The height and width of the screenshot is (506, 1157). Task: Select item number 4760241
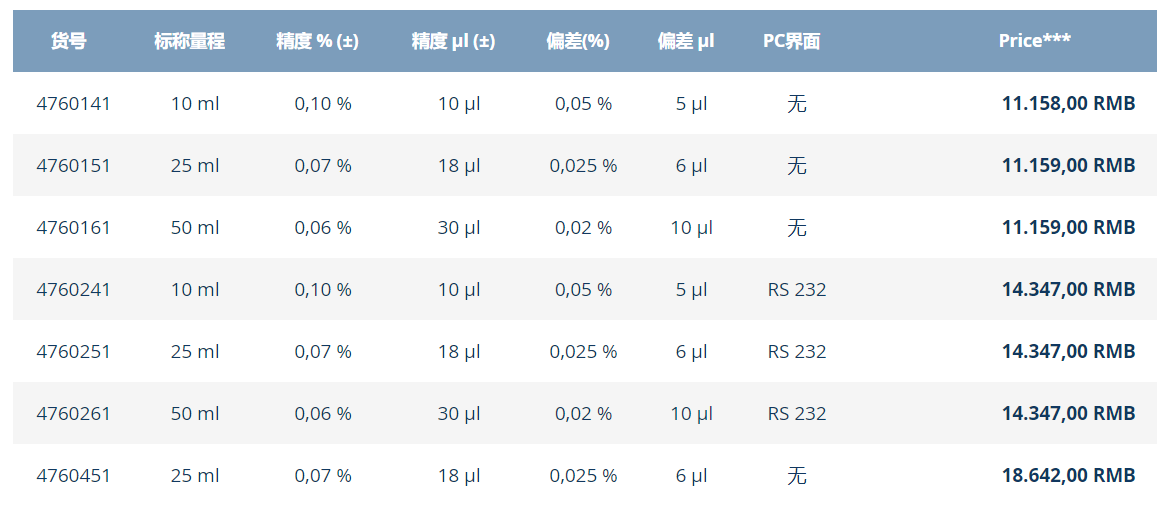coord(73,290)
